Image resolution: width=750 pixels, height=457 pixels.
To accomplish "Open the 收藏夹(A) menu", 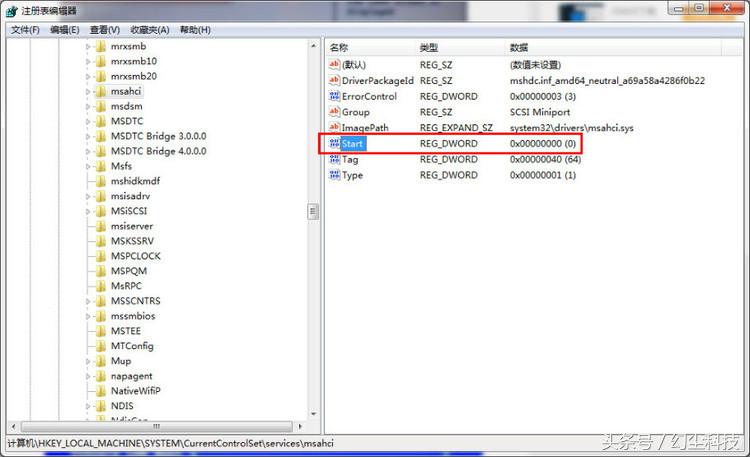I will [x=150, y=30].
